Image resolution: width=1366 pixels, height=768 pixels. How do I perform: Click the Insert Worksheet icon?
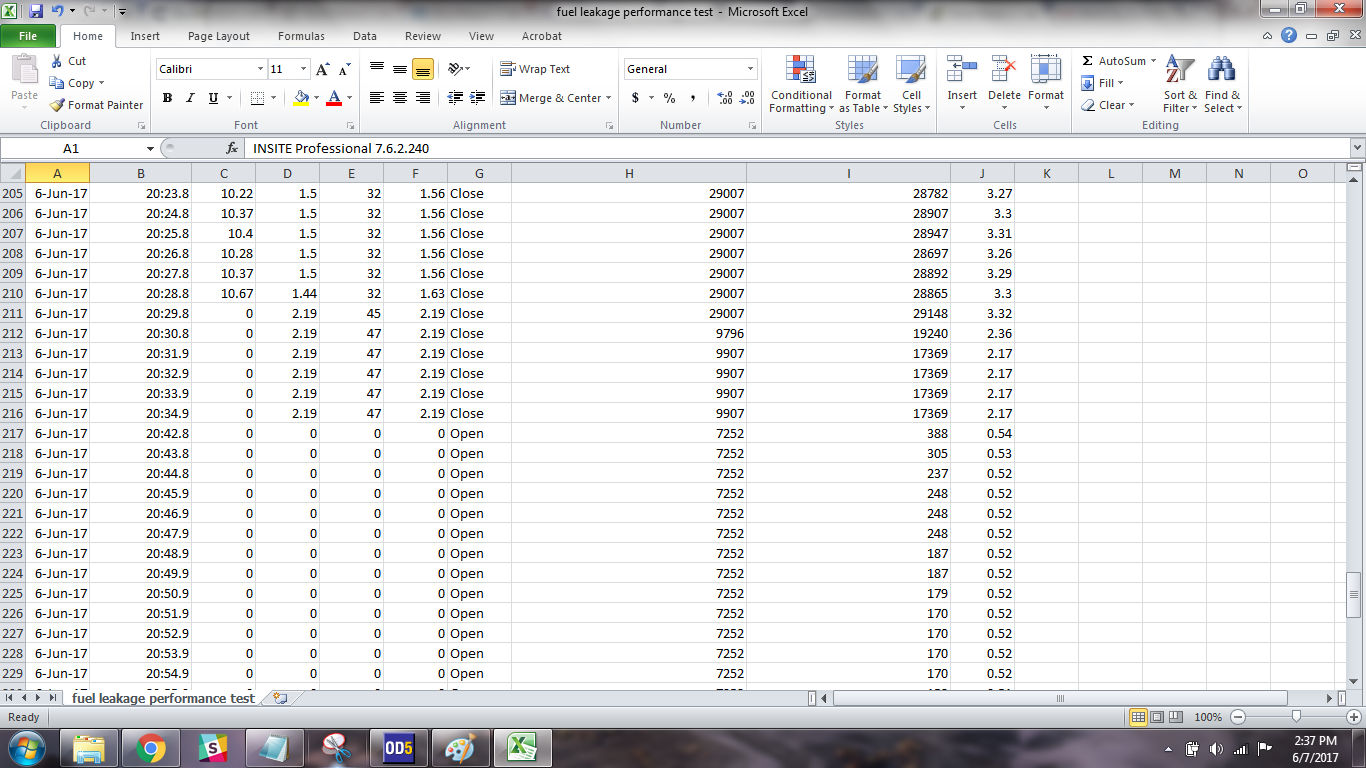coord(280,698)
